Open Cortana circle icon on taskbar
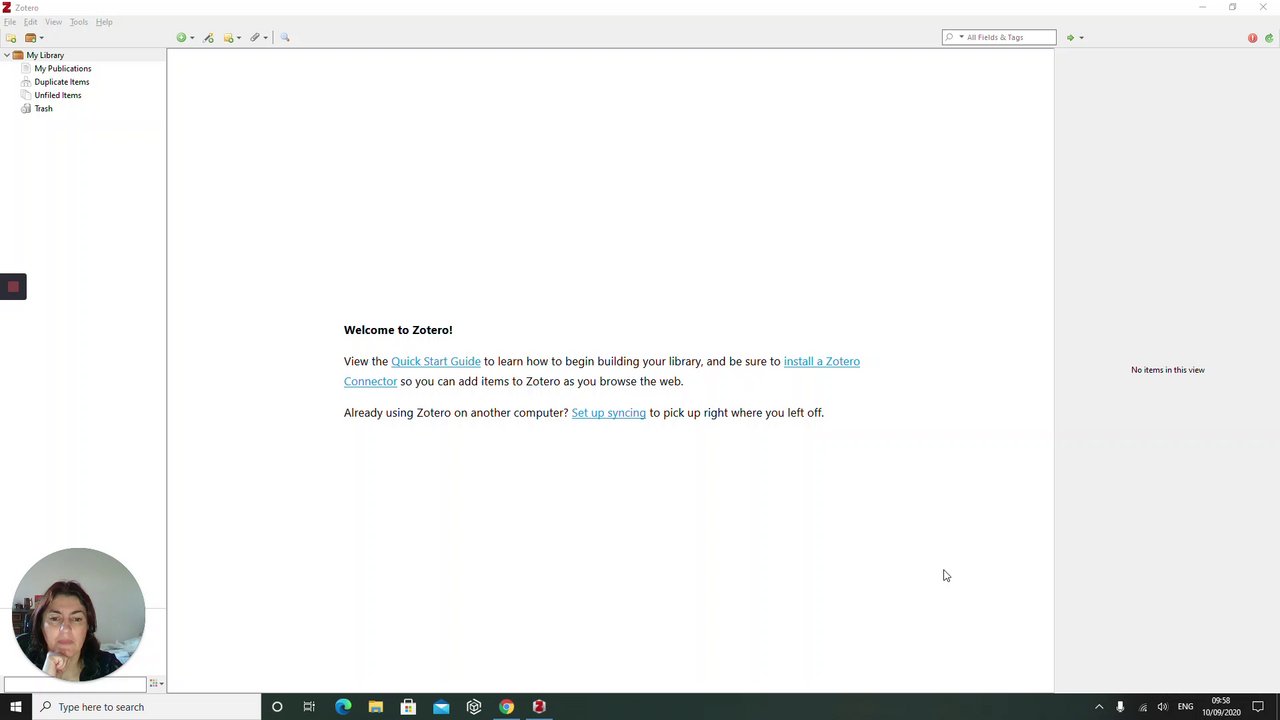Screen dimensions: 1280x720 277,707
